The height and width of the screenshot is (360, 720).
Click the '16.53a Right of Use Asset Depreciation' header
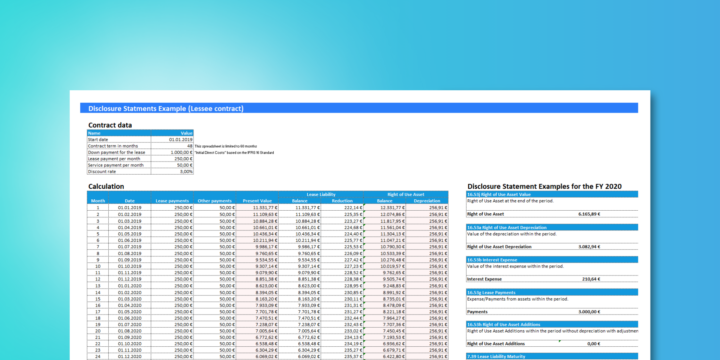click(x=552, y=227)
